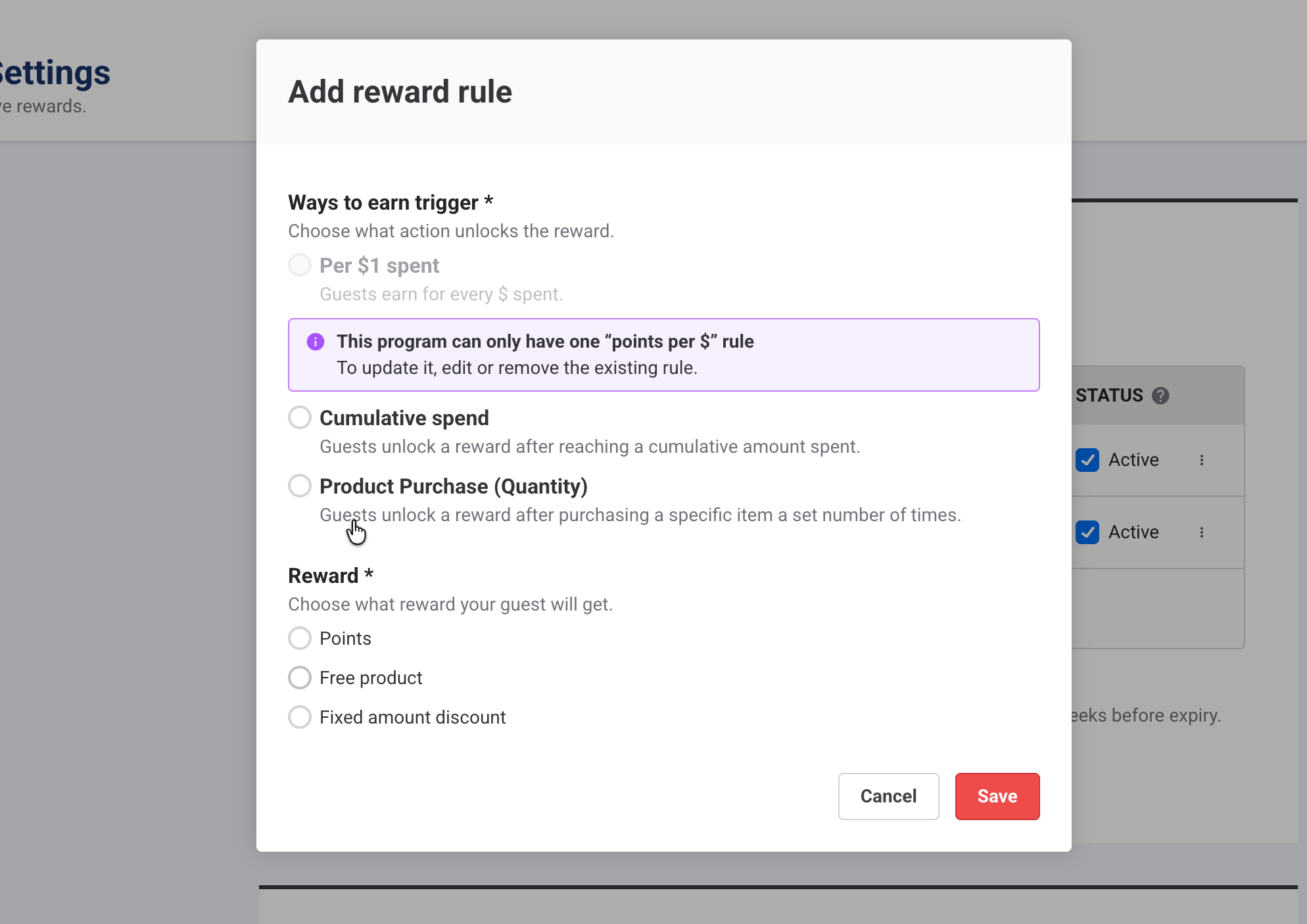Click the Add reward rule dialog title

[400, 92]
